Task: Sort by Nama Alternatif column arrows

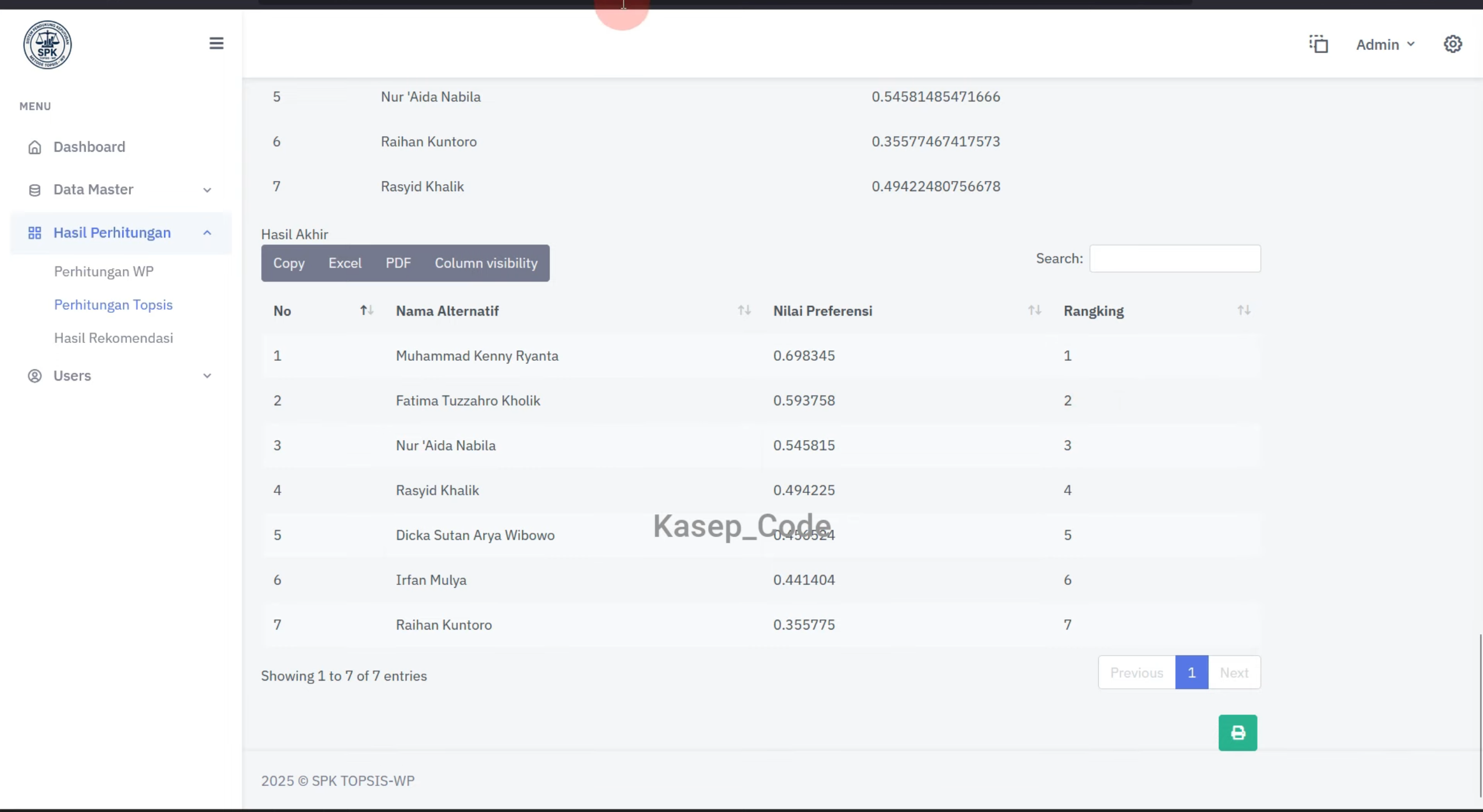Action: [744, 310]
